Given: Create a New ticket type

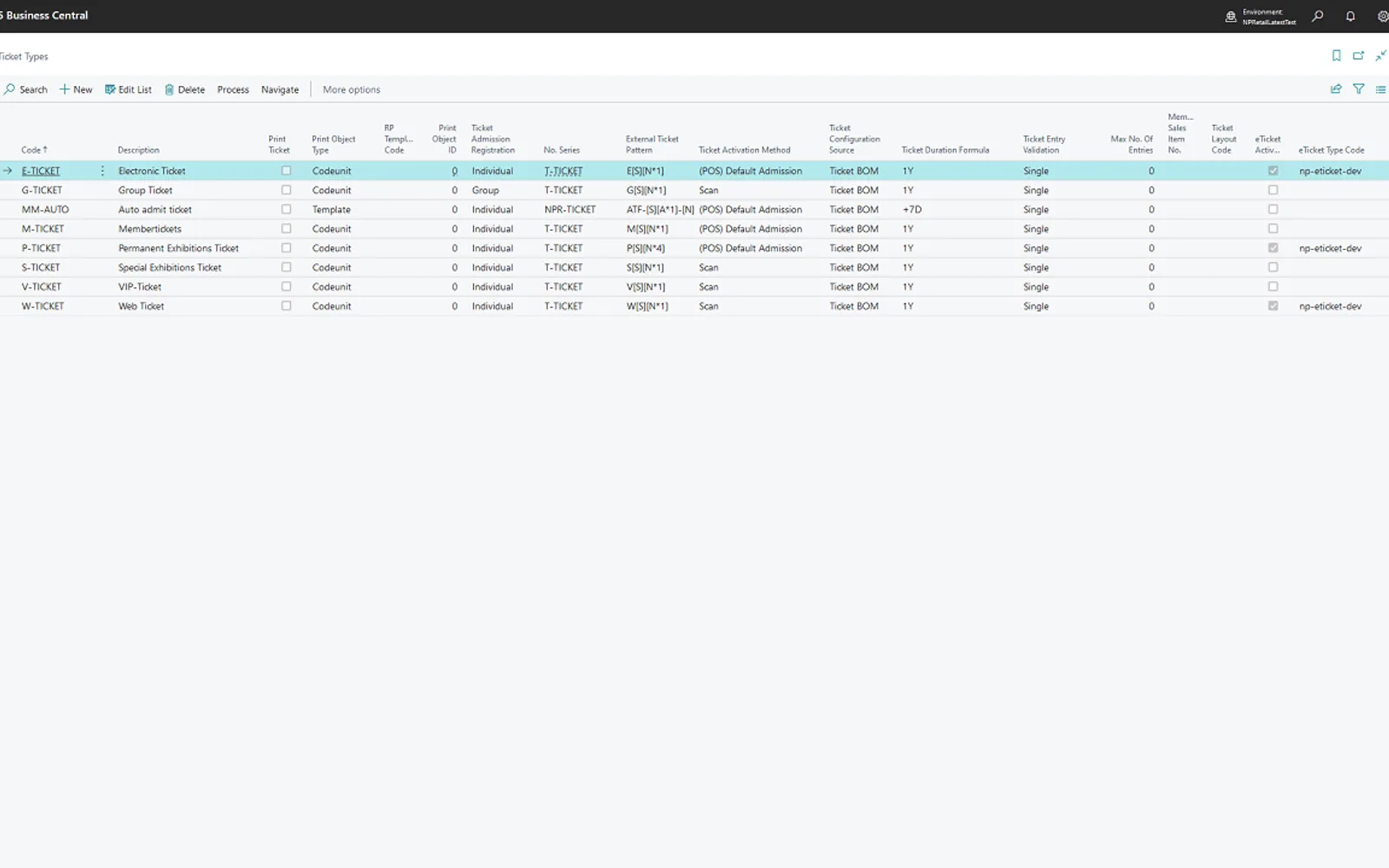Looking at the screenshot, I should pyautogui.click(x=76, y=89).
